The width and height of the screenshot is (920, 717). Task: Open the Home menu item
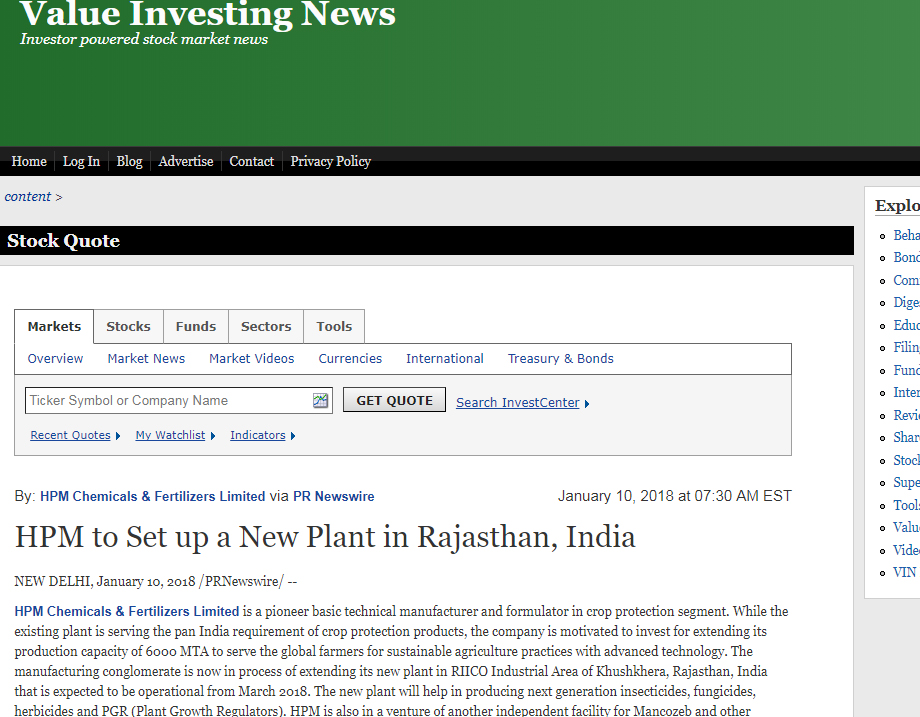coord(29,161)
